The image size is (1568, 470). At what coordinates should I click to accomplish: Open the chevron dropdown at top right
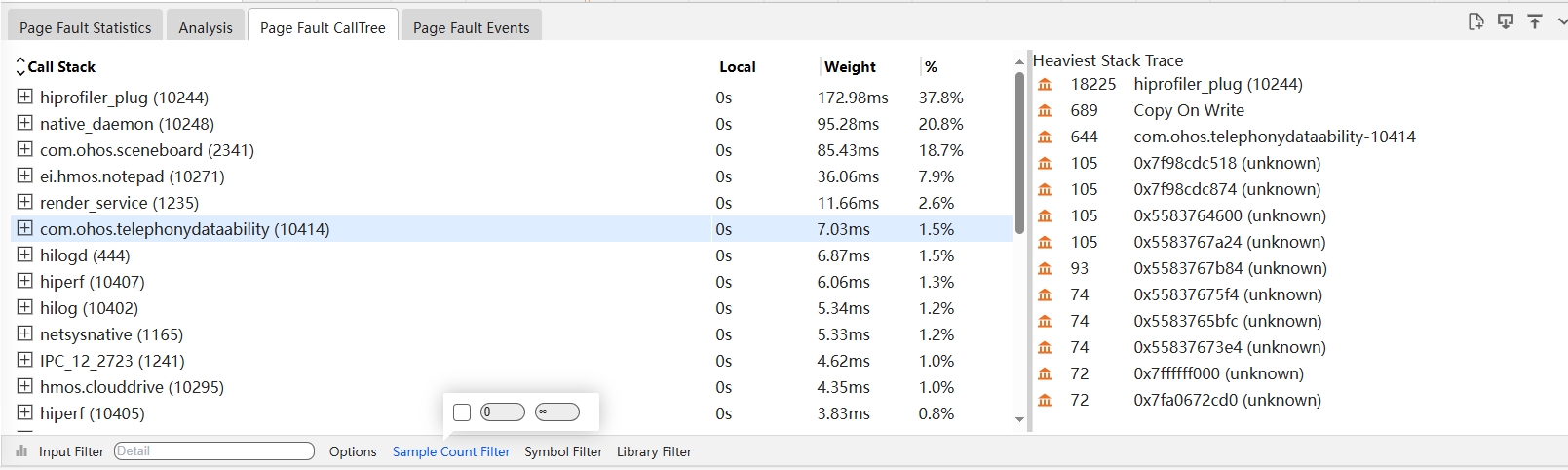[x=1562, y=21]
